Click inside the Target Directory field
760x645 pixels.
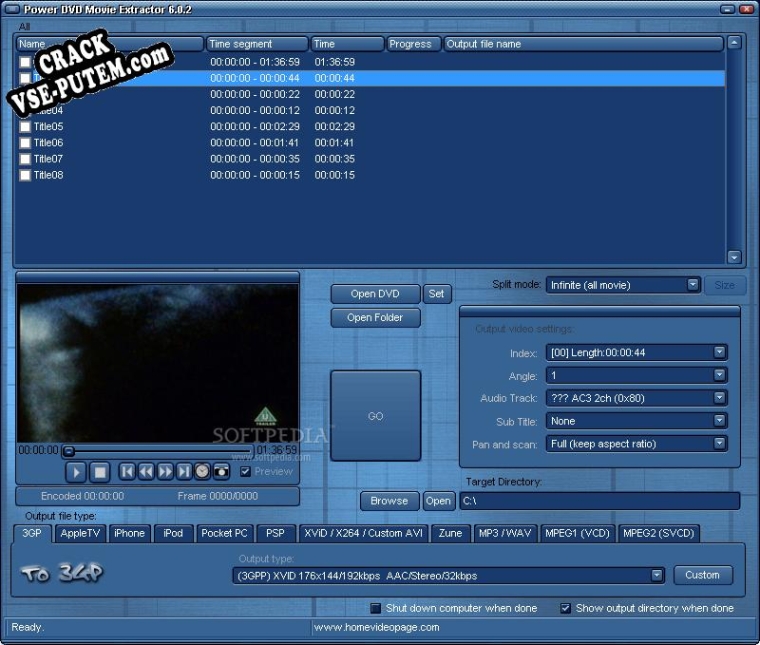[600, 501]
